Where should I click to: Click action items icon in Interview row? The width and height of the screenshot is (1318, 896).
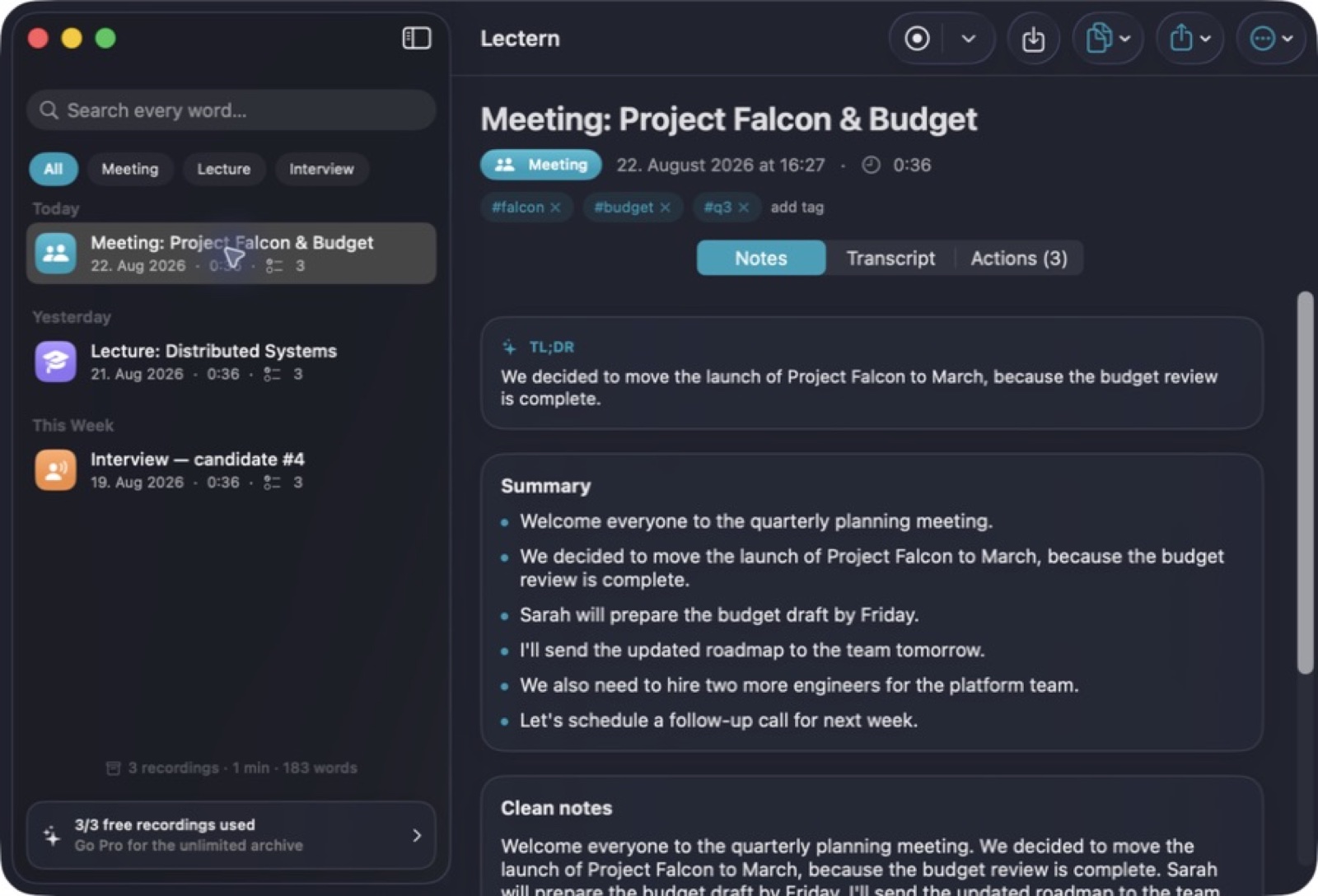272,483
